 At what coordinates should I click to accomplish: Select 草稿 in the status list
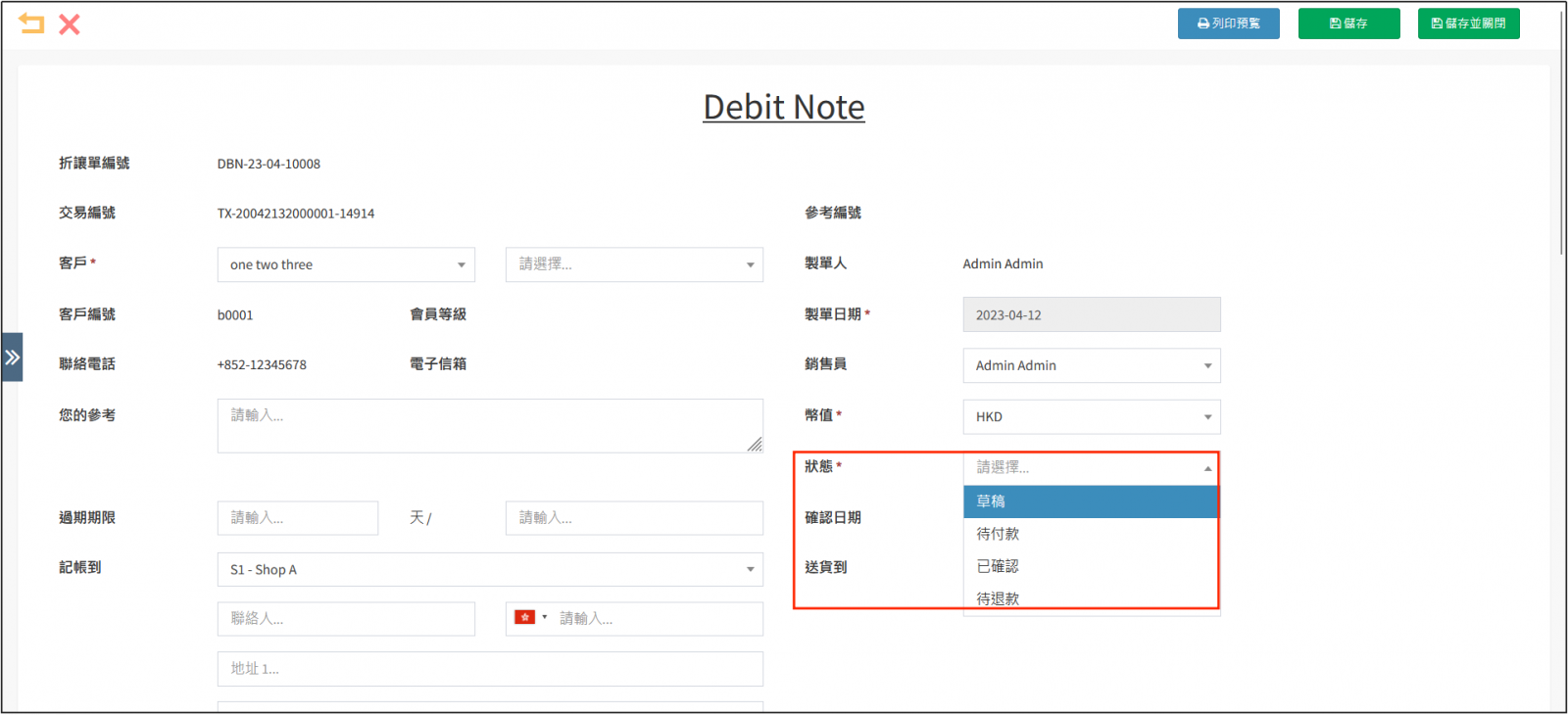pyautogui.click(x=1091, y=501)
